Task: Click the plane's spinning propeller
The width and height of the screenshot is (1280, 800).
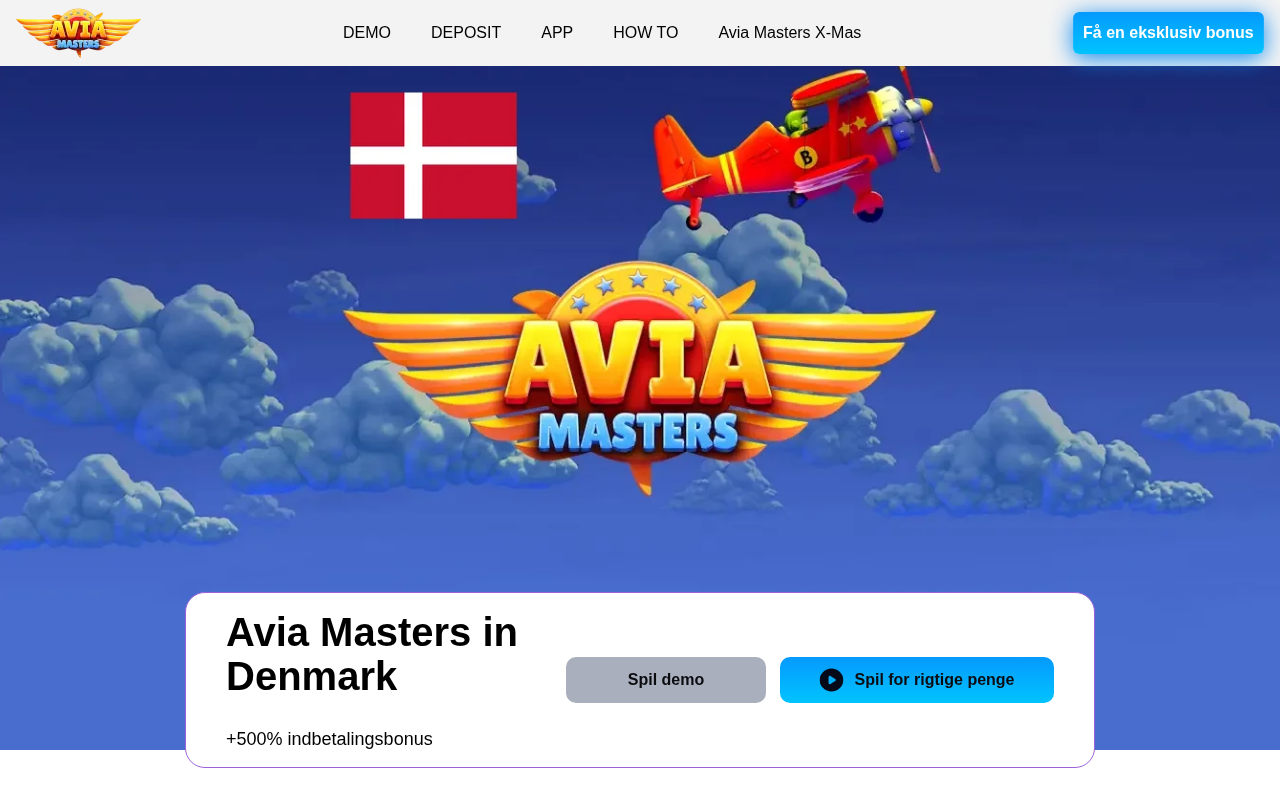Action: [920, 118]
